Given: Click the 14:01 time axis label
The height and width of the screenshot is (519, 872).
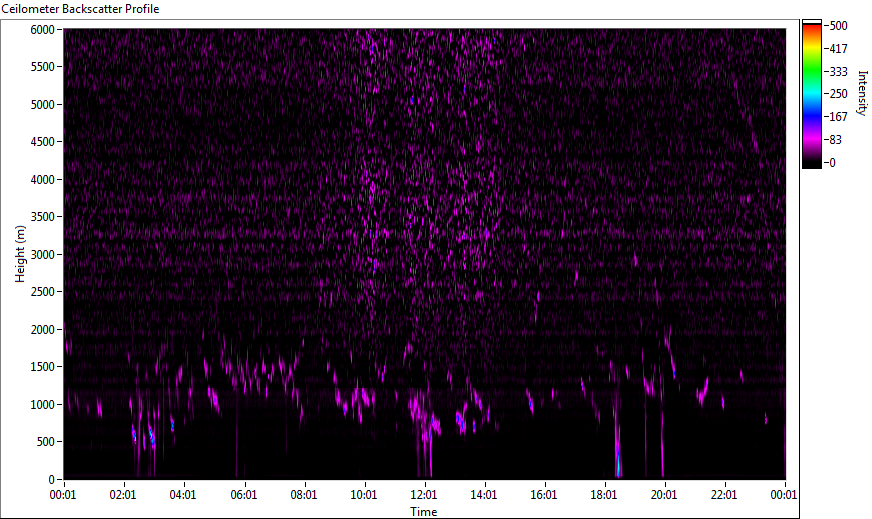Looking at the screenshot, I should click(484, 495).
